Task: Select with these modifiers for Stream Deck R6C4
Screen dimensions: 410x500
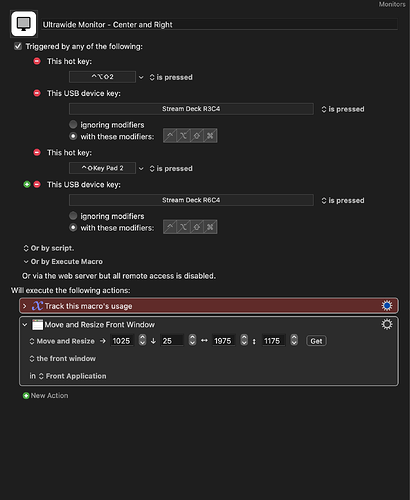Action: [x=73, y=228]
